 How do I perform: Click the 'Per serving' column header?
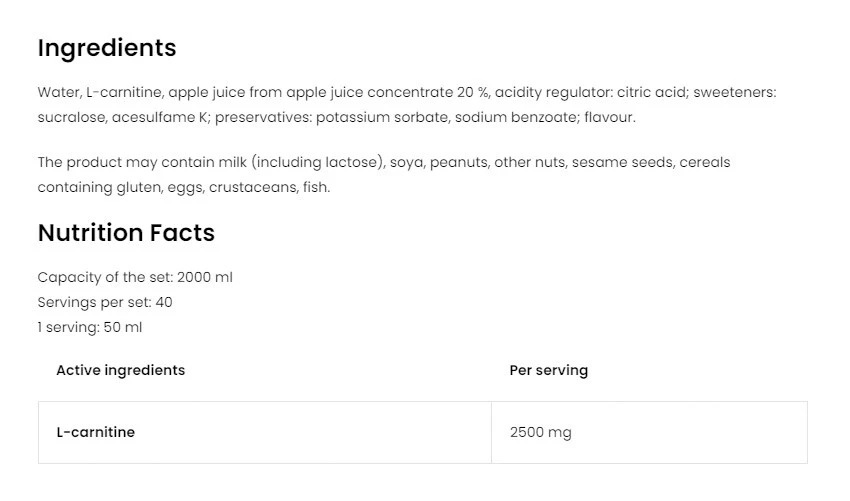548,370
